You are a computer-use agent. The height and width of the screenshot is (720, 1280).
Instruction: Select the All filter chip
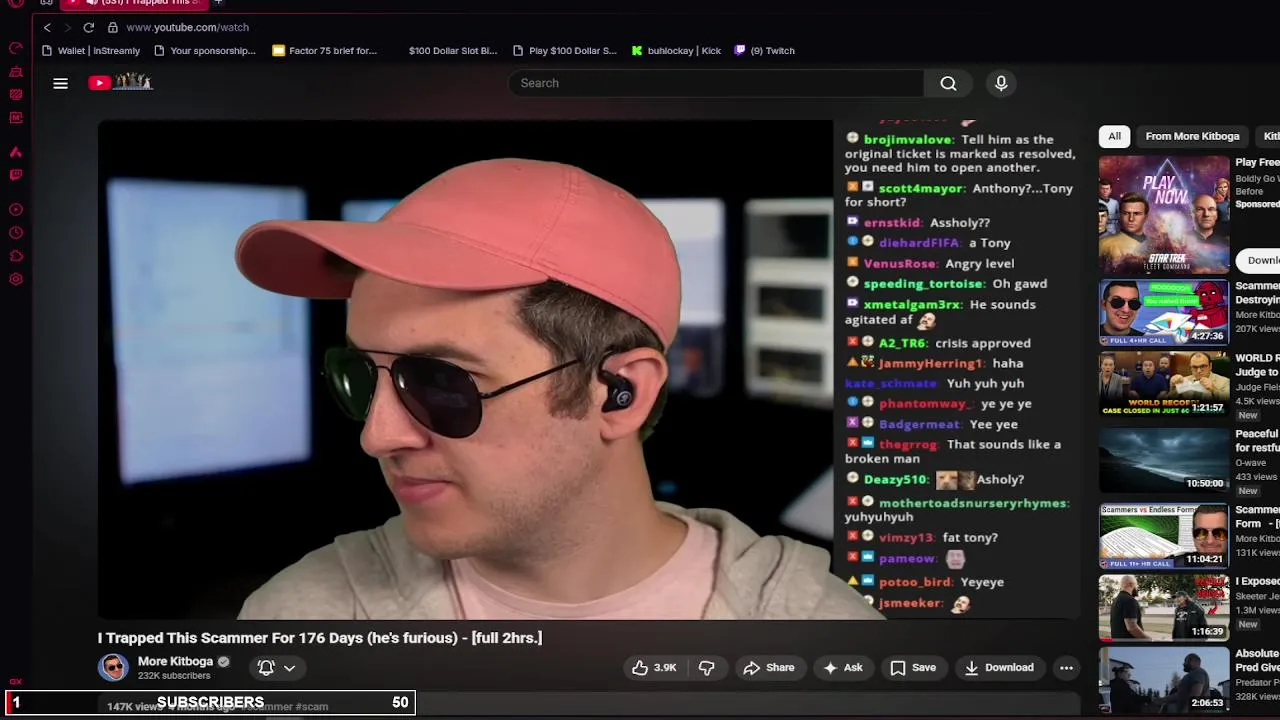point(1114,136)
